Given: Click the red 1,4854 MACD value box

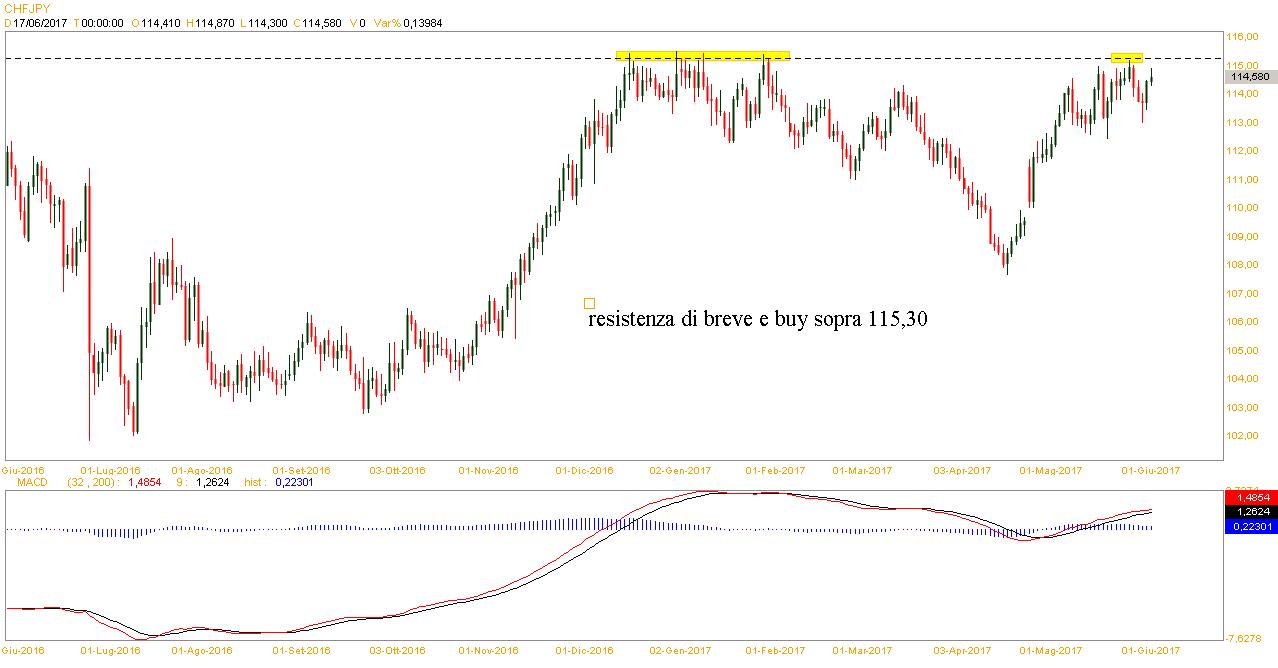Looking at the screenshot, I should pos(1250,497).
